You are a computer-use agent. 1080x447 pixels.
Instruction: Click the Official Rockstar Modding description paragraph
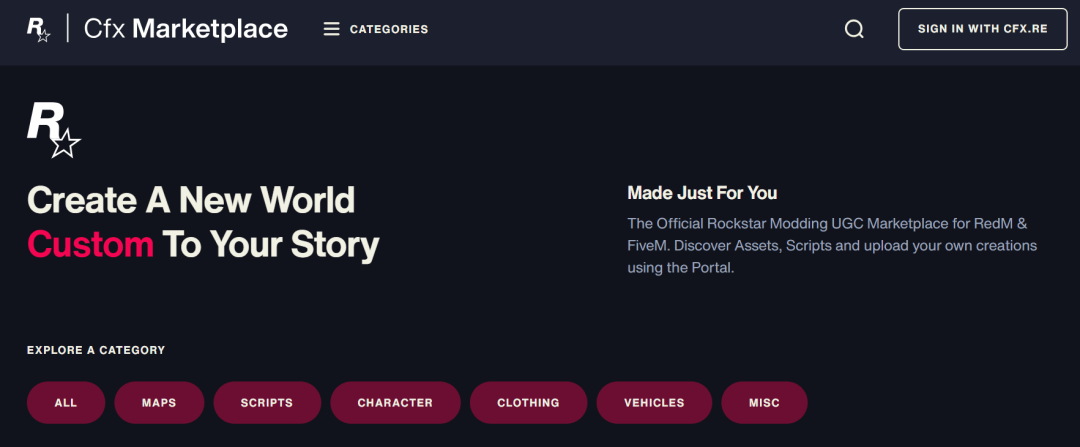[832, 245]
